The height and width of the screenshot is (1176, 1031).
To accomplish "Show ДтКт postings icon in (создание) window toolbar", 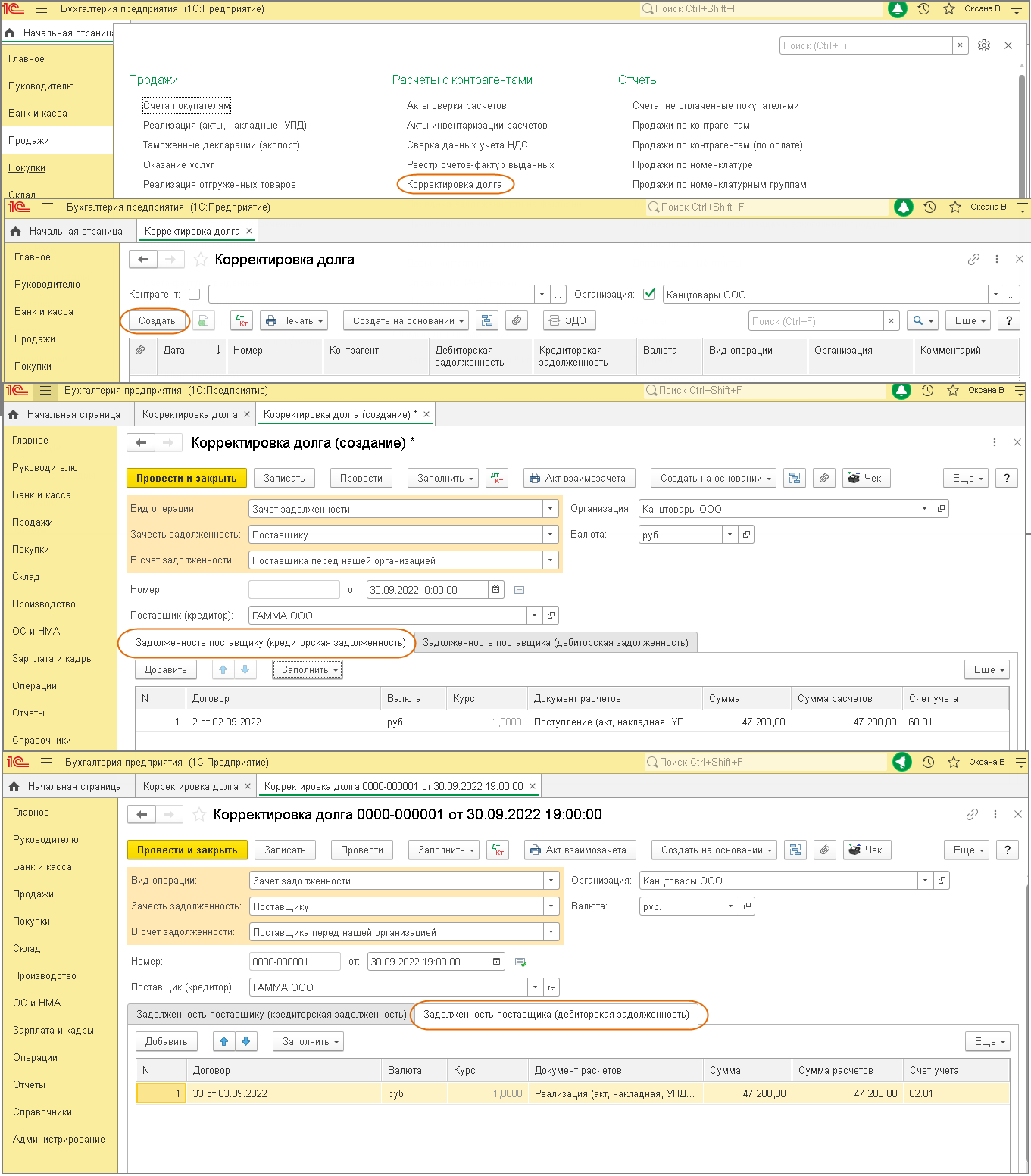I will [x=497, y=479].
